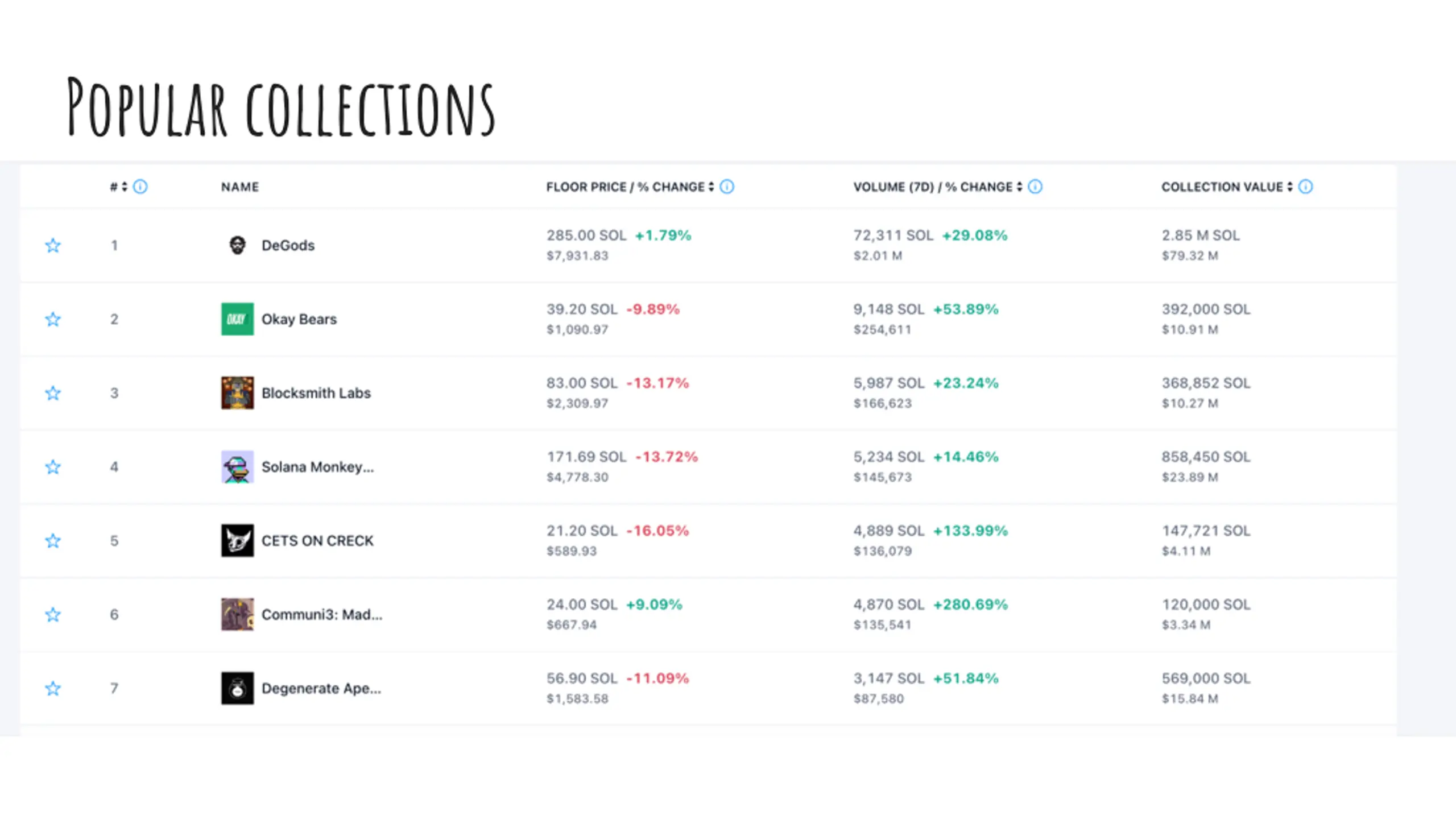1456x819 pixels.
Task: Favorite DeGods with its star icon
Action: point(53,245)
